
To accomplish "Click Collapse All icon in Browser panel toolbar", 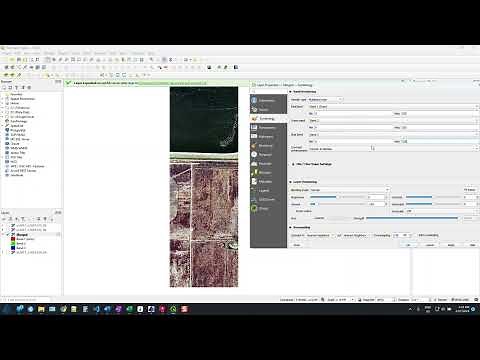I will (x=23, y=87).
